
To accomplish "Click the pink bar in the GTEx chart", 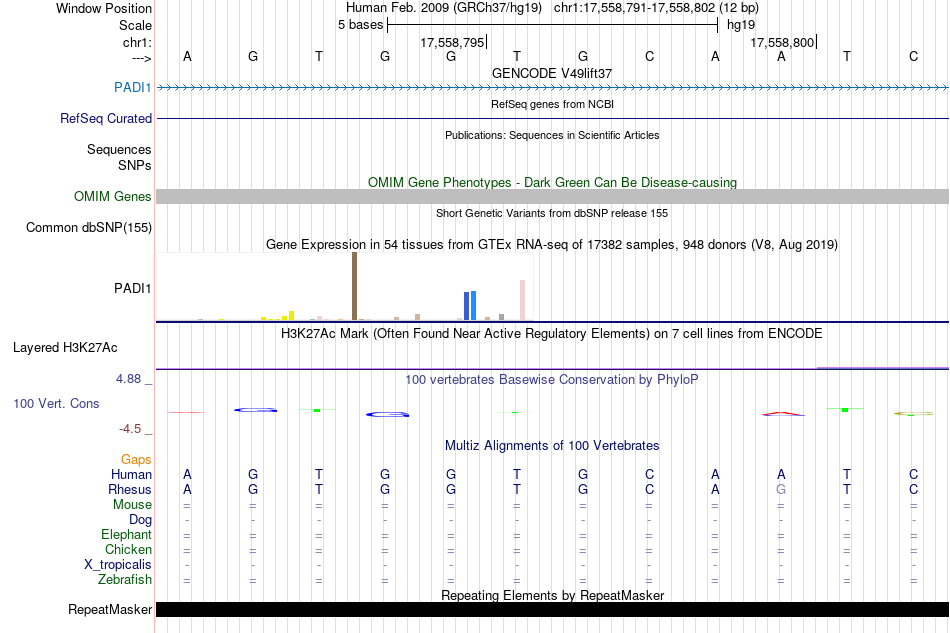I will click(x=522, y=300).
